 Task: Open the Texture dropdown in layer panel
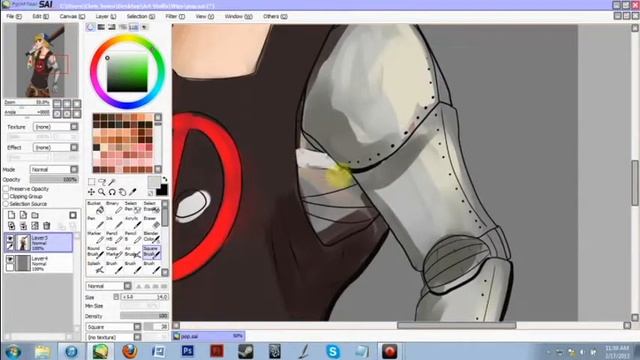click(56, 127)
